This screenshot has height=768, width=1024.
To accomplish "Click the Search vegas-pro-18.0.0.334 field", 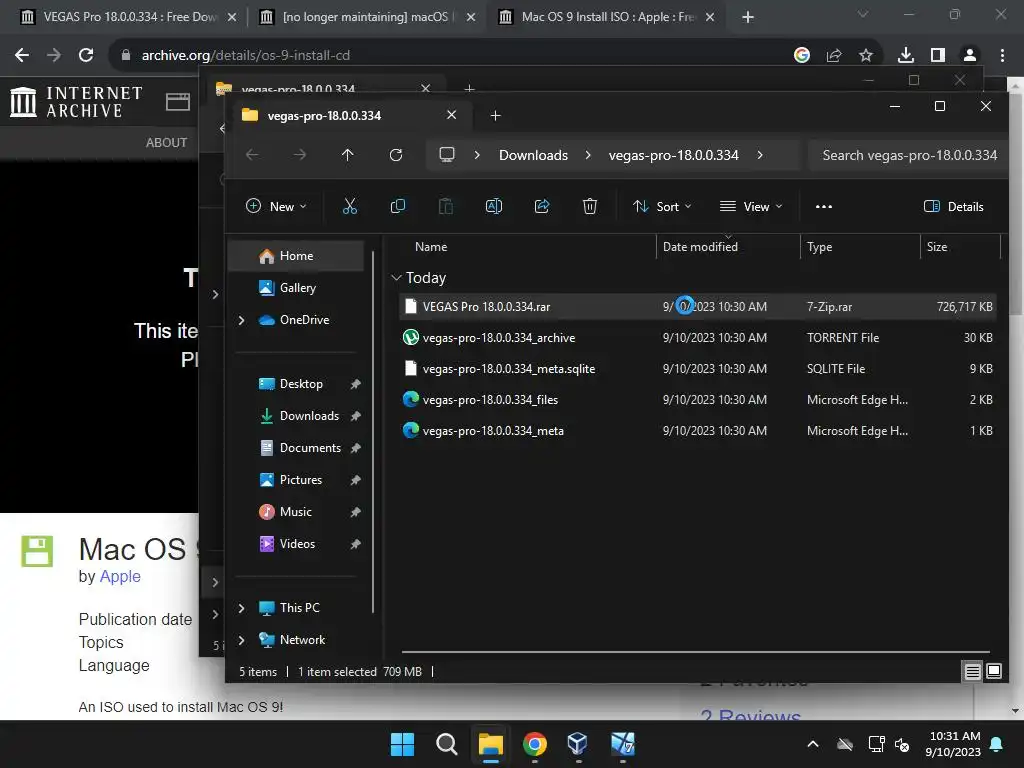I will pos(906,155).
